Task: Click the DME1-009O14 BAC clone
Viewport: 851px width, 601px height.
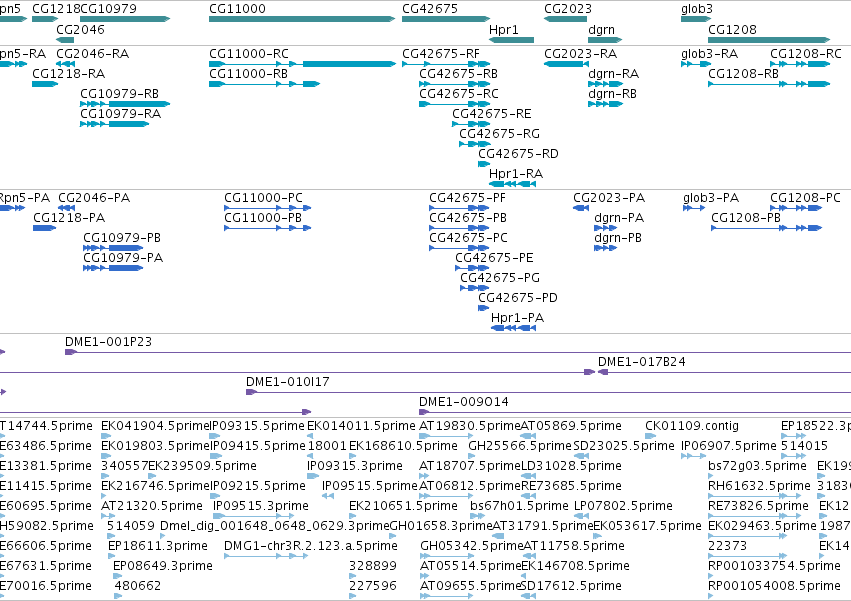Action: 464,402
